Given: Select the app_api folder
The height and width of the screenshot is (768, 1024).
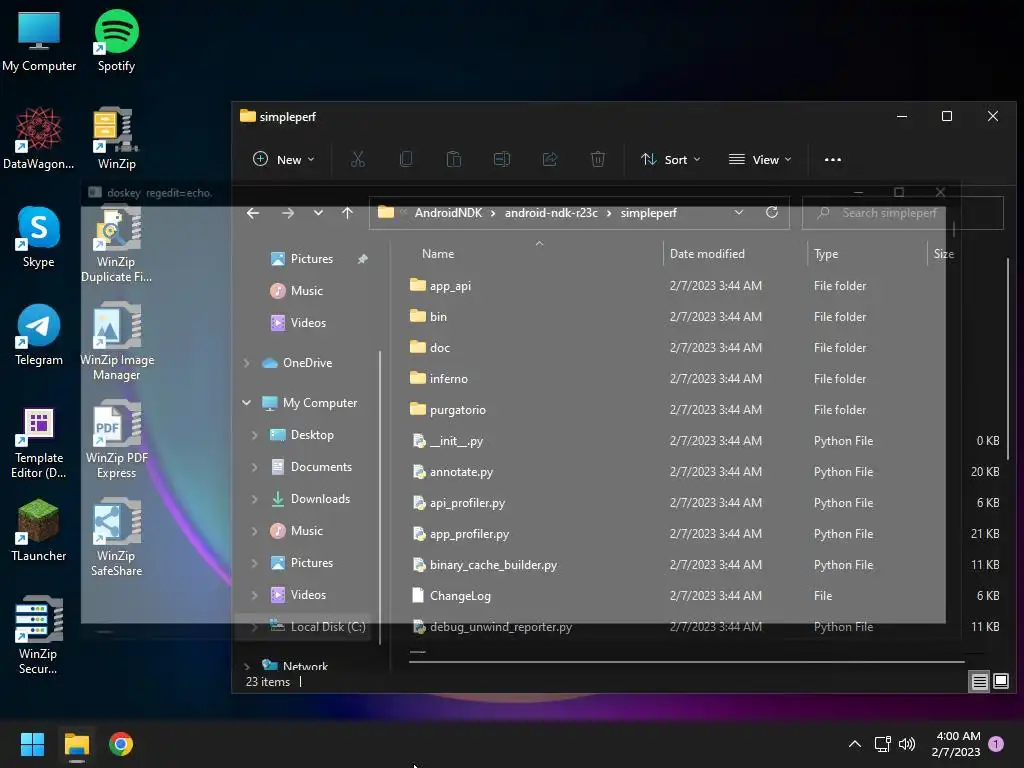Looking at the screenshot, I should pos(450,285).
